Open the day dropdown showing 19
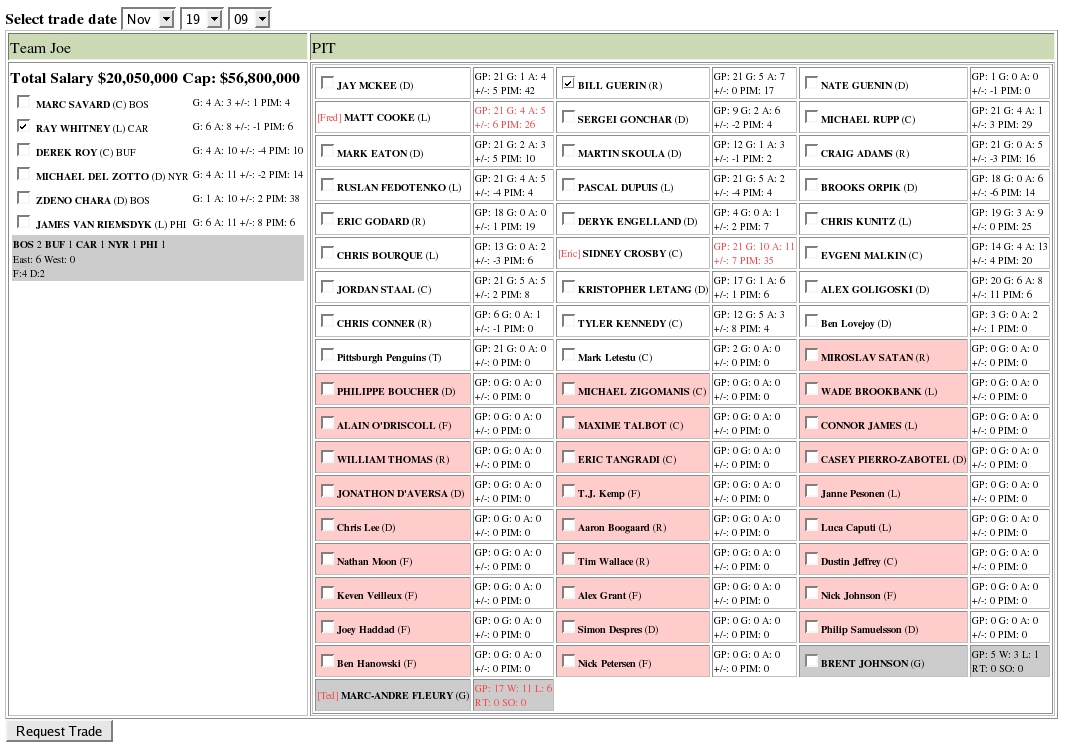Screen dimensions: 1072x744 tap(202, 19)
